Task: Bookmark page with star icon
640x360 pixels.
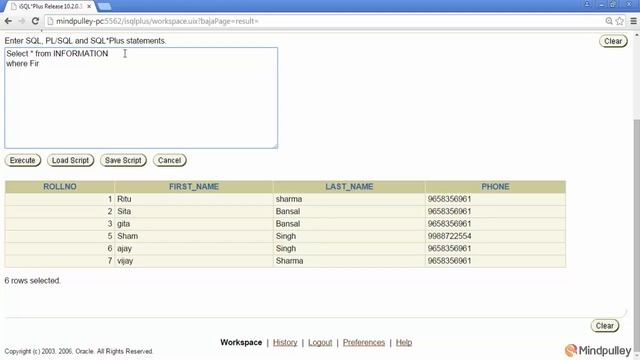Action: [620, 21]
